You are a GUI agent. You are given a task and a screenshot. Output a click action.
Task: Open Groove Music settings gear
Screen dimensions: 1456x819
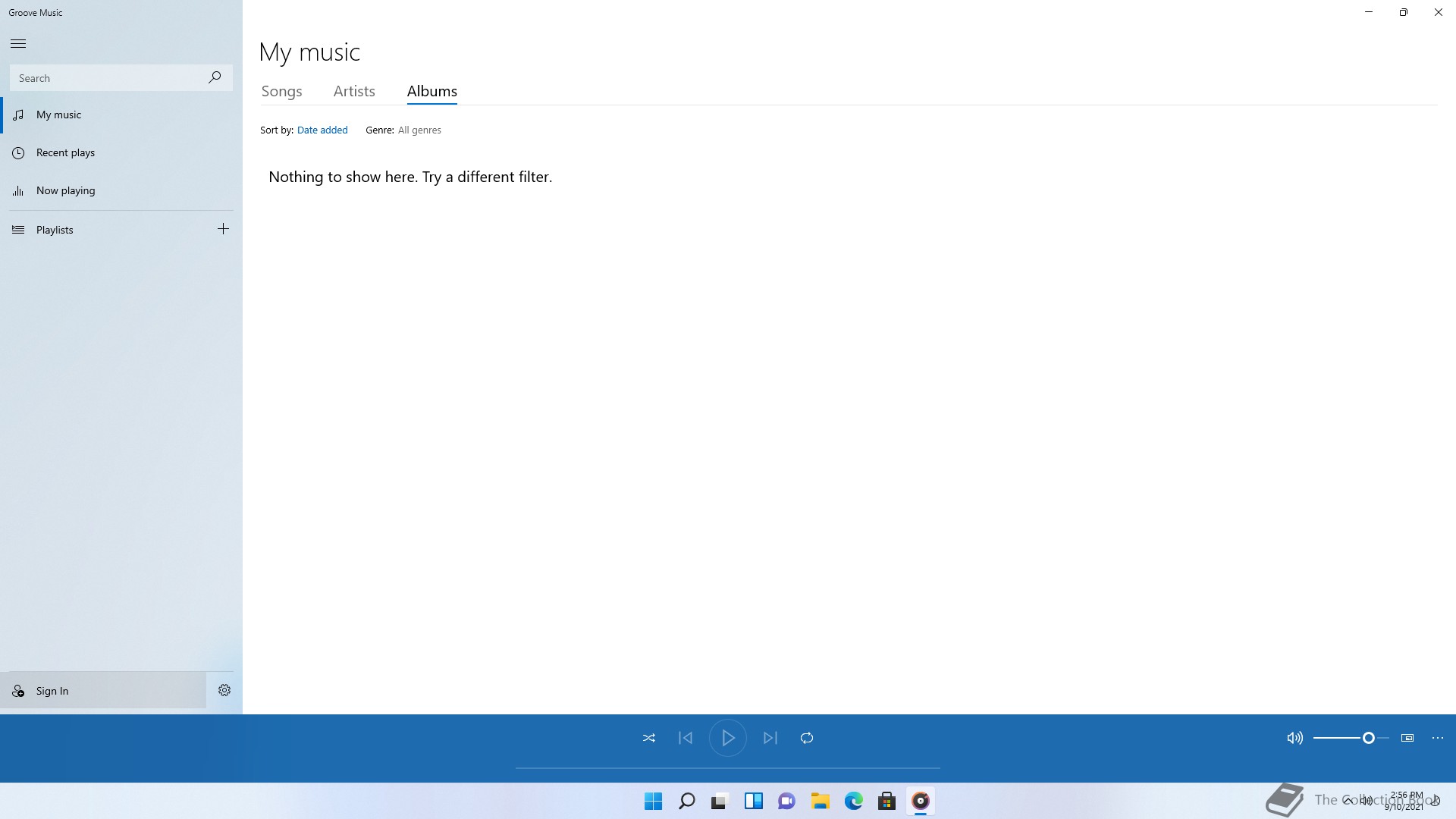click(x=224, y=690)
